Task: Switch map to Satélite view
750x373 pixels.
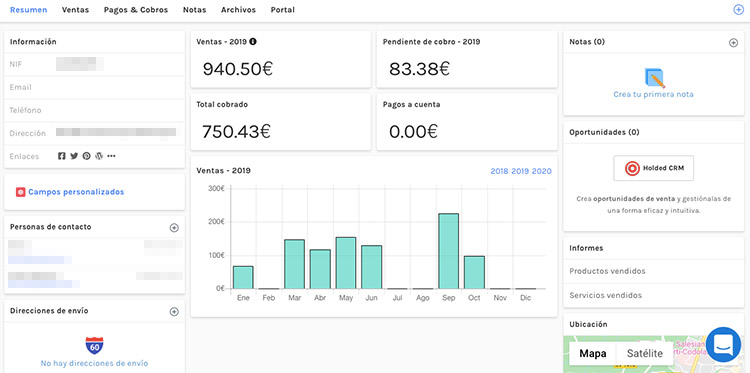Action: coord(645,353)
